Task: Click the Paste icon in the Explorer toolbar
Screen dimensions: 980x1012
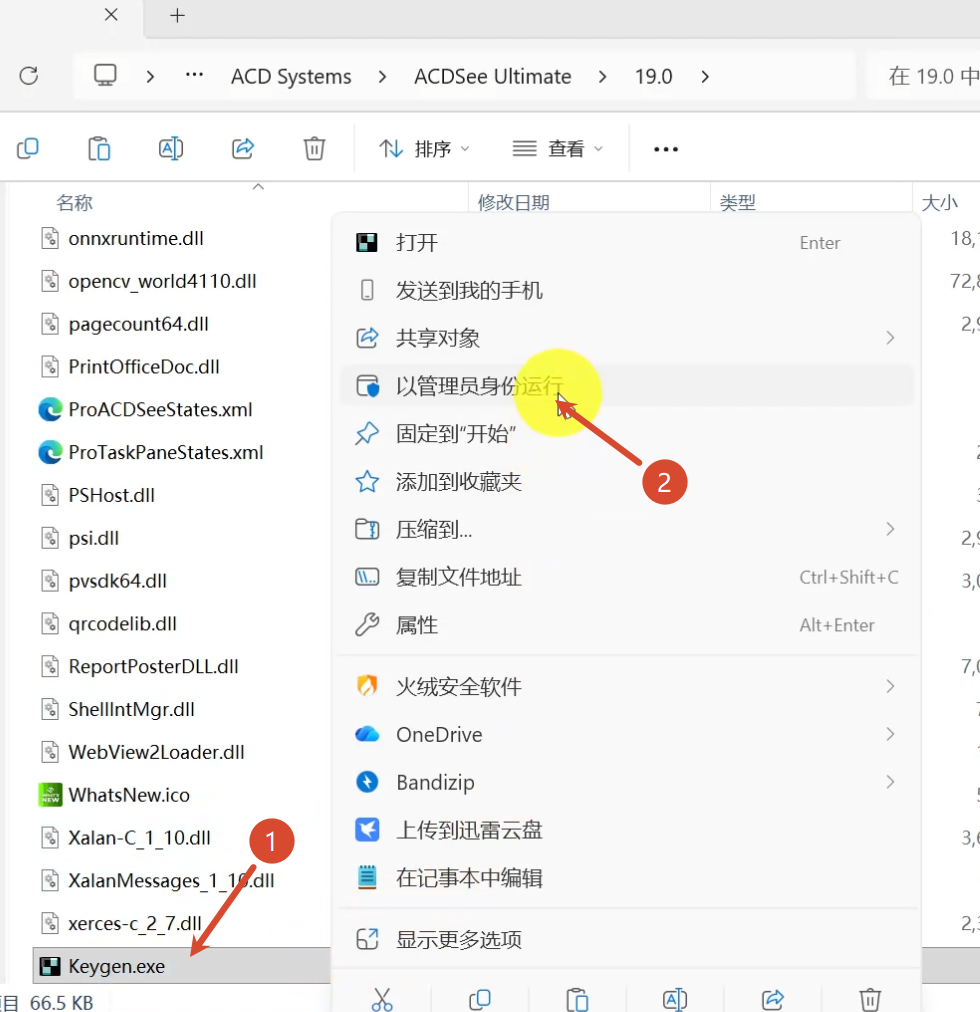Action: click(99, 148)
